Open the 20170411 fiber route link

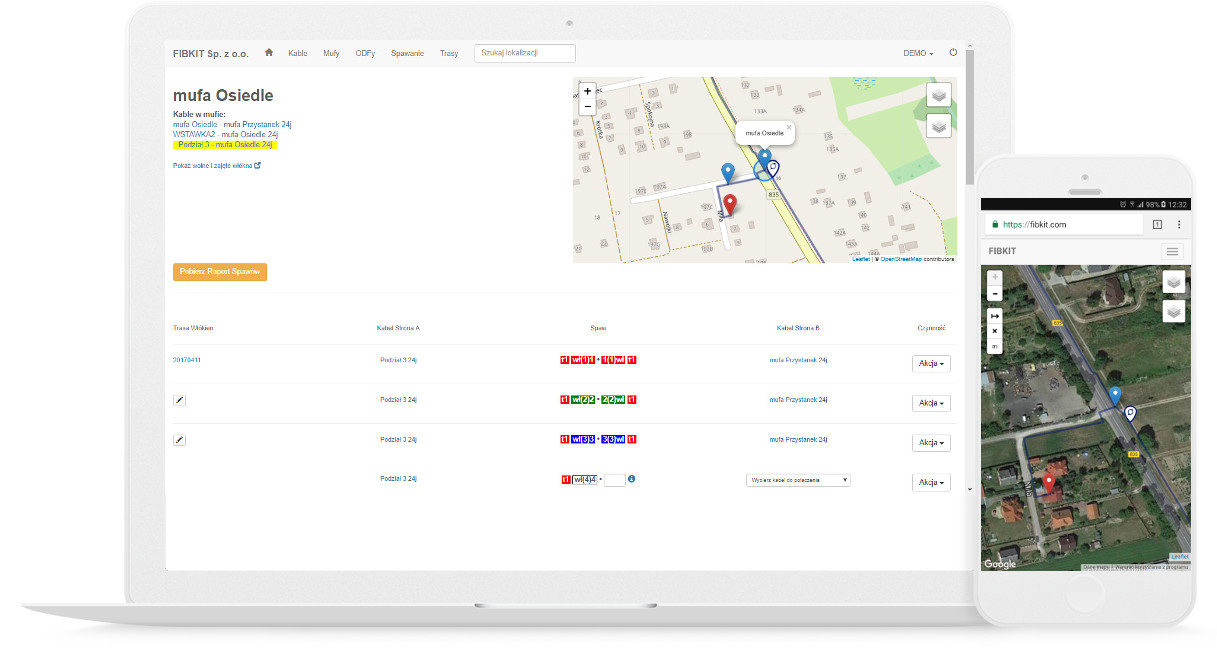click(186, 360)
